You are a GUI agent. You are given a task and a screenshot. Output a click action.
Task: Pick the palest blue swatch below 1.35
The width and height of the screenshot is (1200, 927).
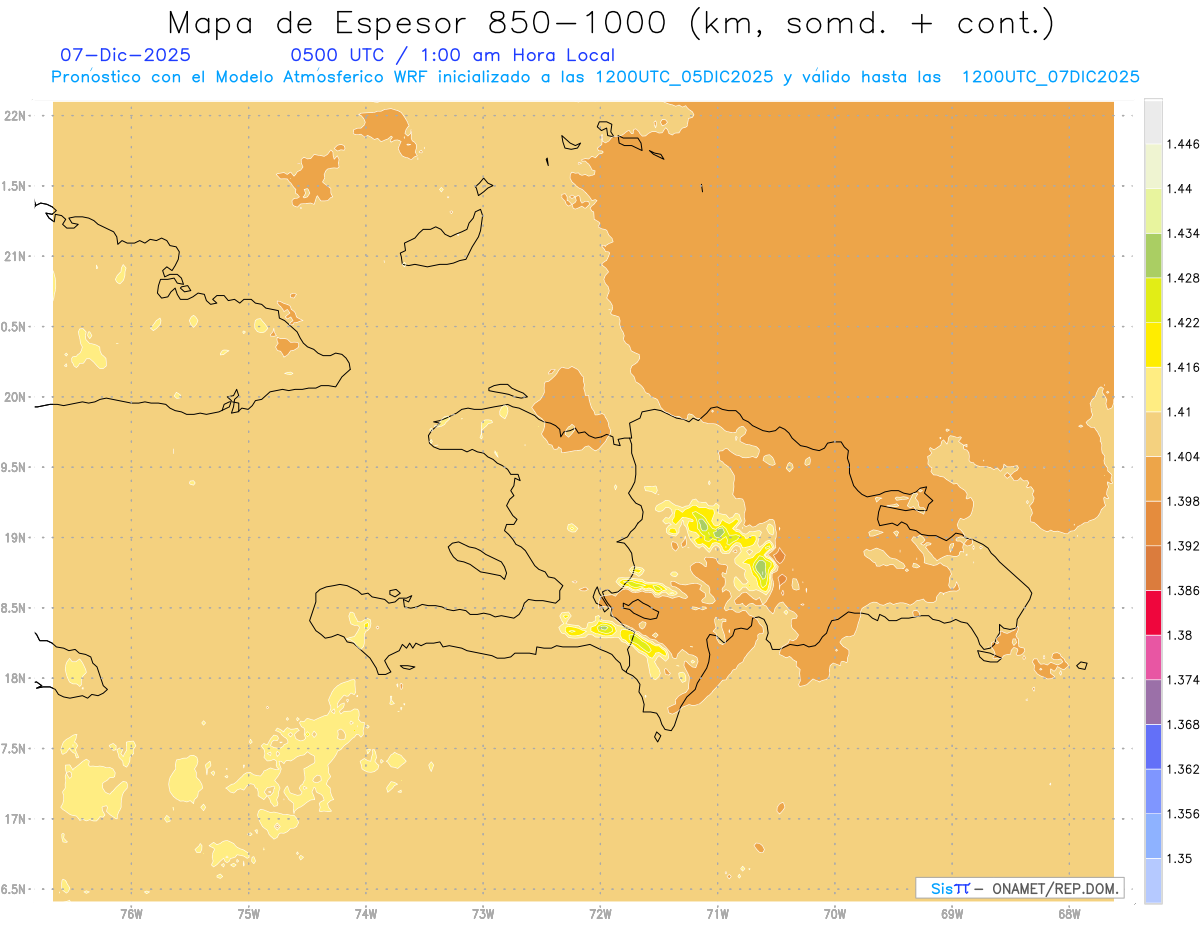click(x=1153, y=881)
